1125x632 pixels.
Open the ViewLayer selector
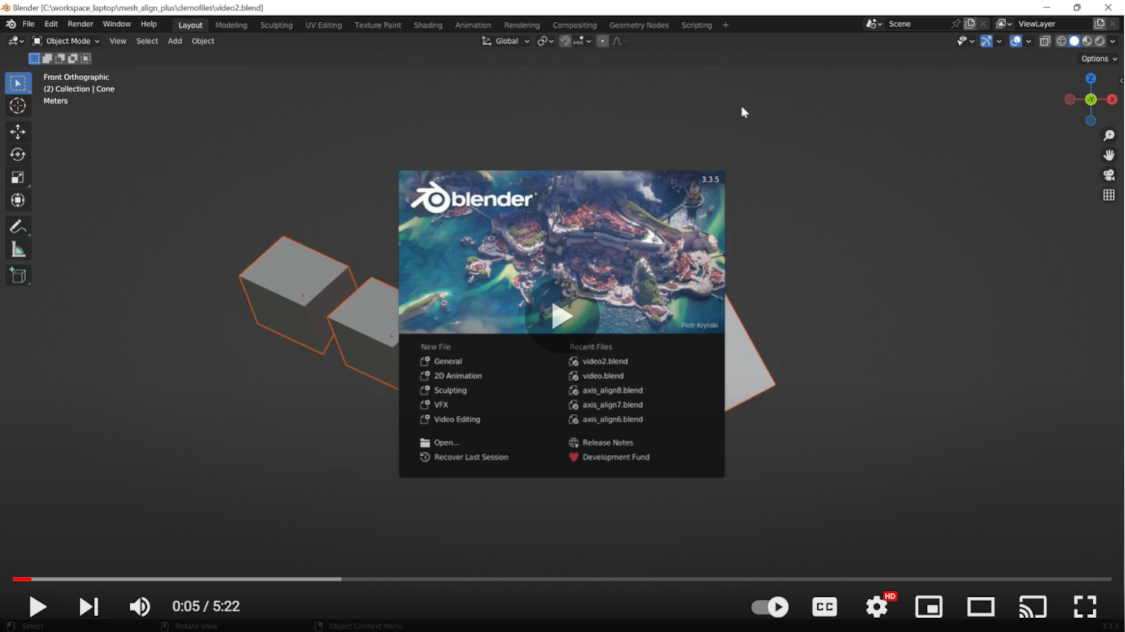(1004, 24)
